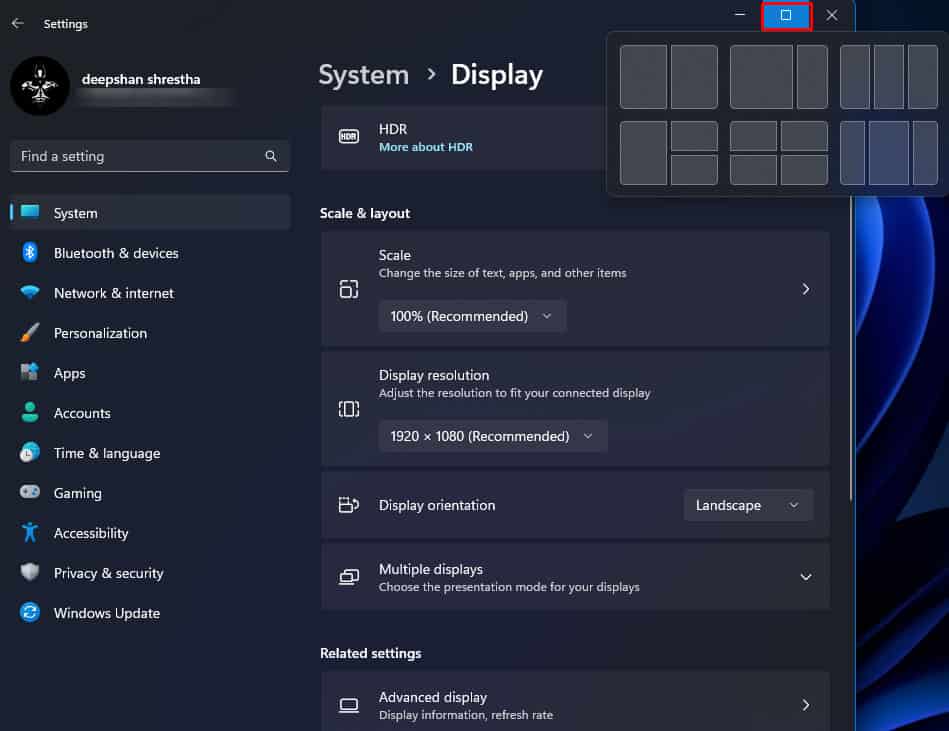949x731 pixels.
Task: Click the search magnifier icon
Action: [271, 156]
